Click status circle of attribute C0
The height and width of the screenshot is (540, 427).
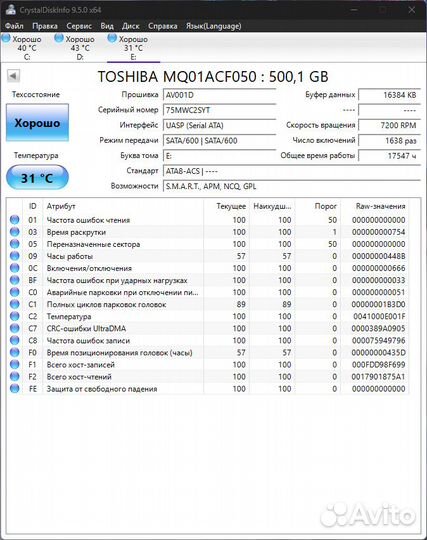coord(15,292)
